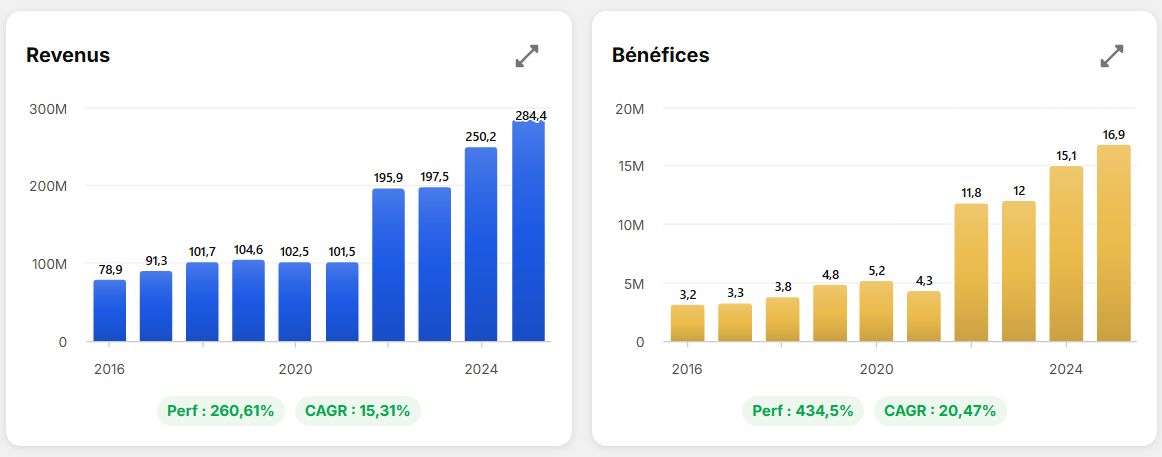1162x457 pixels.
Task: Select the 284,4 revenue bar
Action: click(528, 231)
